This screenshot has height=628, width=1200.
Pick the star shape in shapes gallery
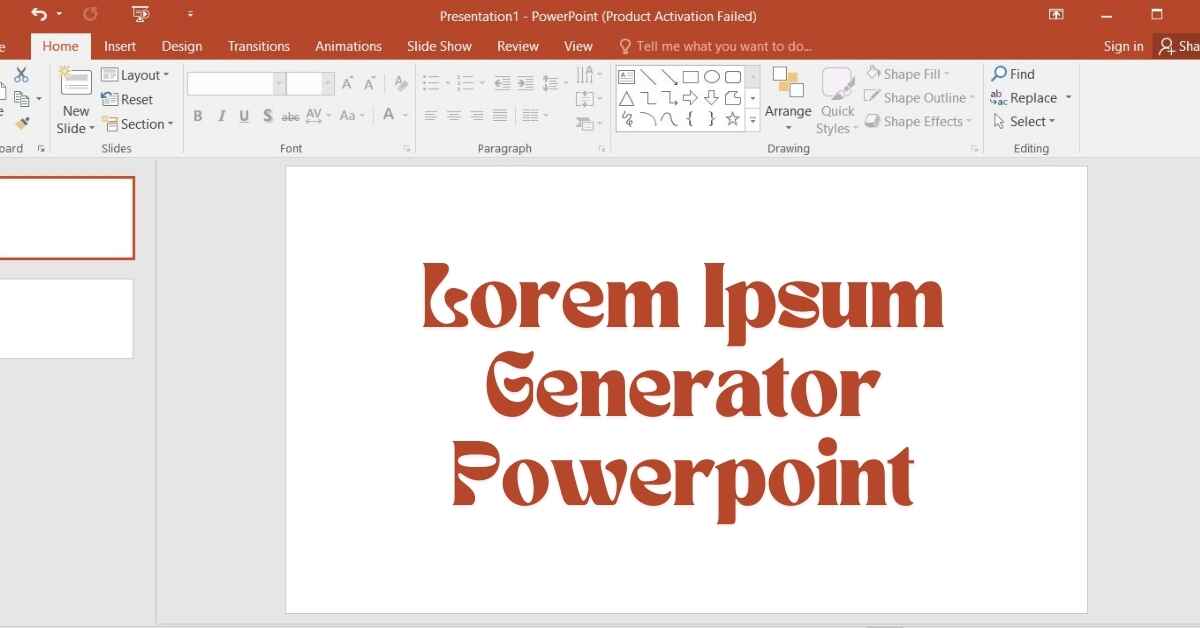[733, 119]
